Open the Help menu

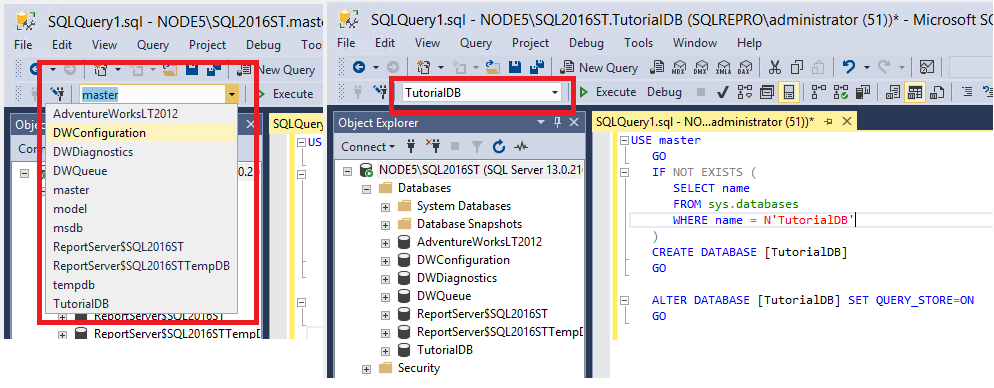[x=749, y=43]
